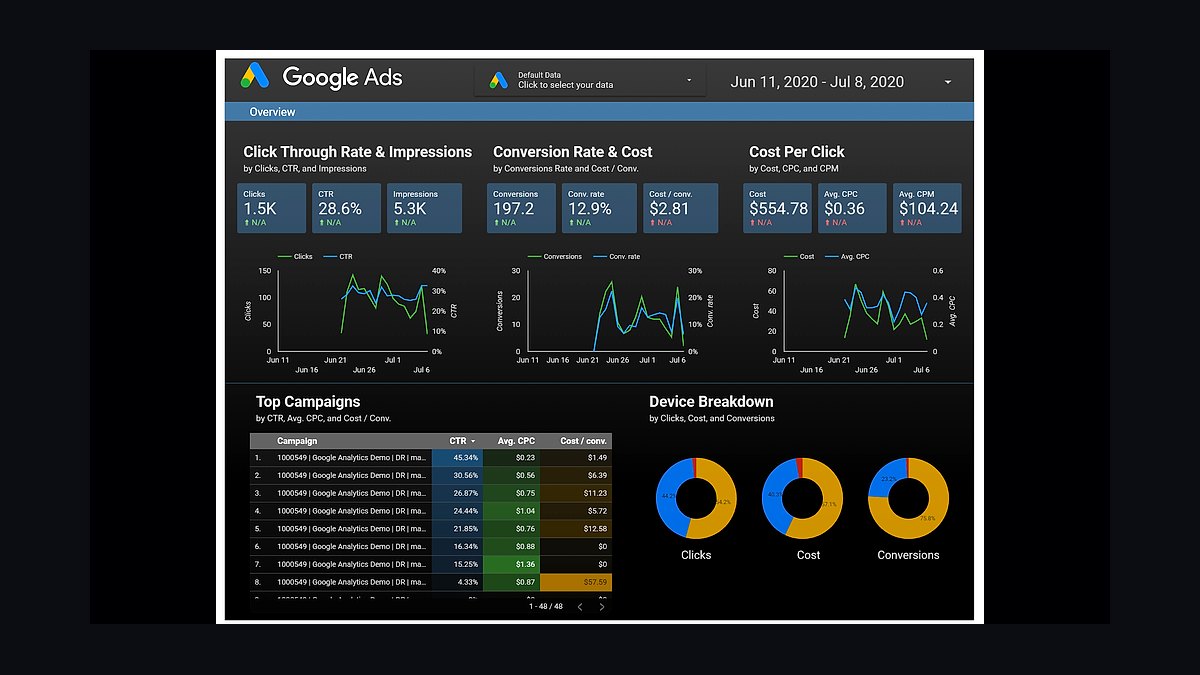The height and width of the screenshot is (675, 1200).
Task: Click the $1.49 Cost / conv. cell
Action: tap(576, 458)
